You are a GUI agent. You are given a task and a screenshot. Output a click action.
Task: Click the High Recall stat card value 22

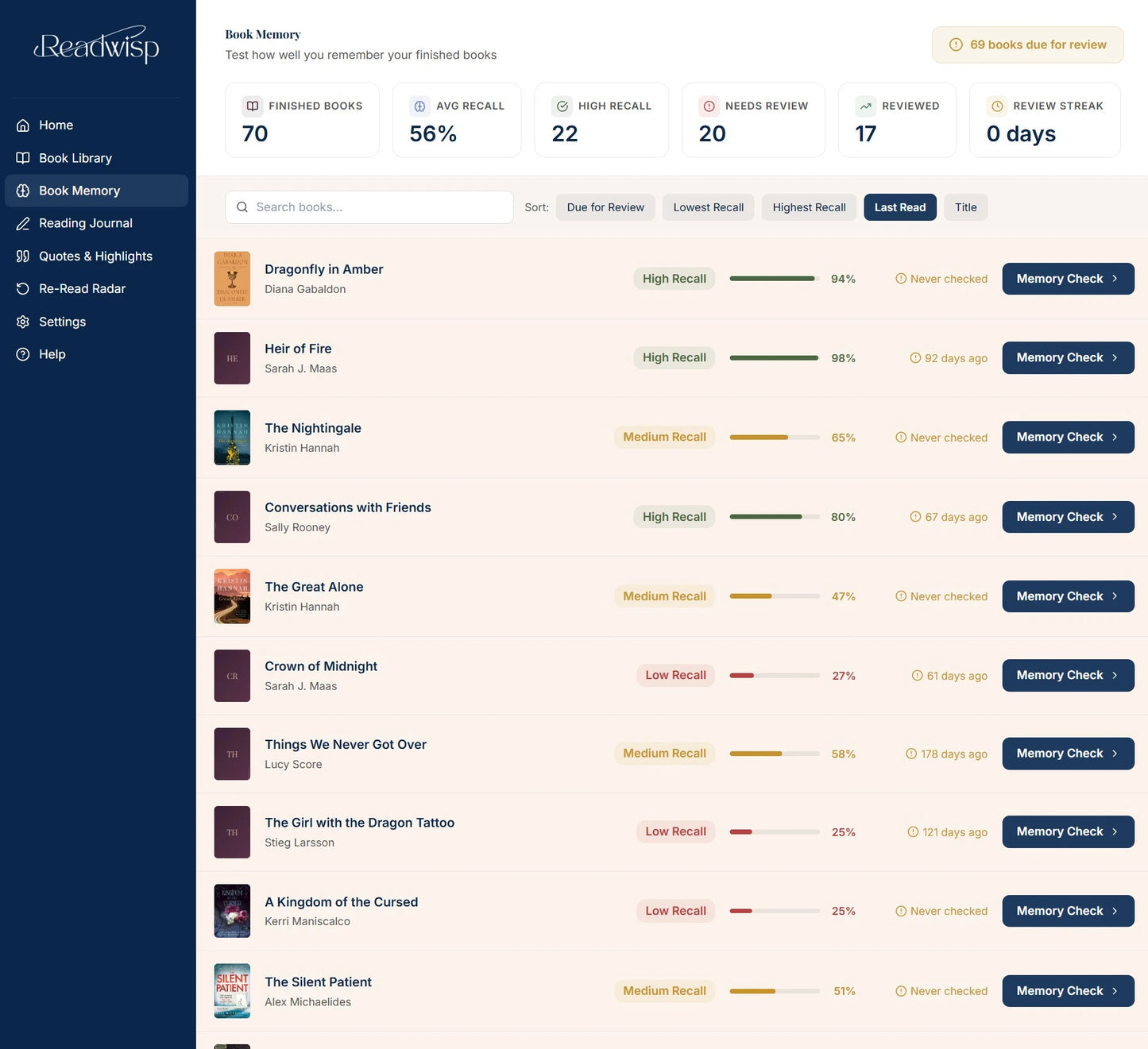[x=565, y=134]
